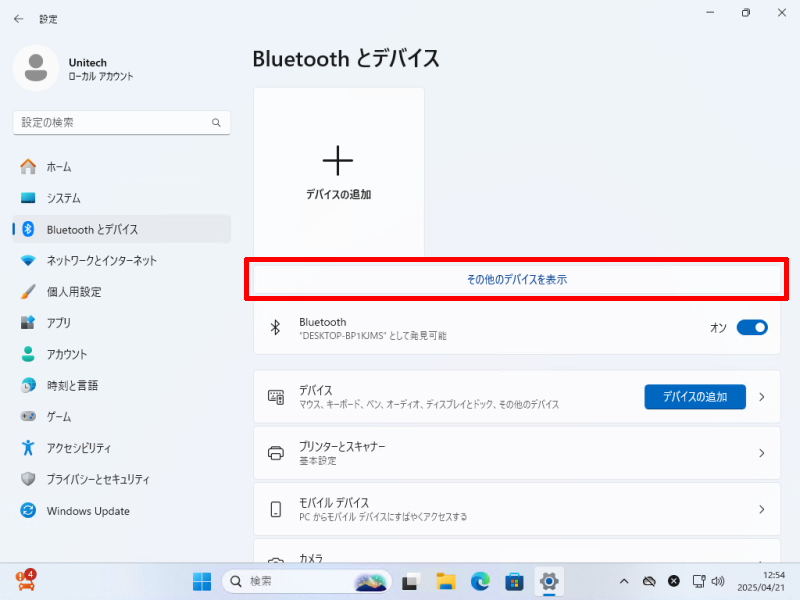800x600 pixels.
Task: Click the mobile phone icon
Action: [x=276, y=509]
